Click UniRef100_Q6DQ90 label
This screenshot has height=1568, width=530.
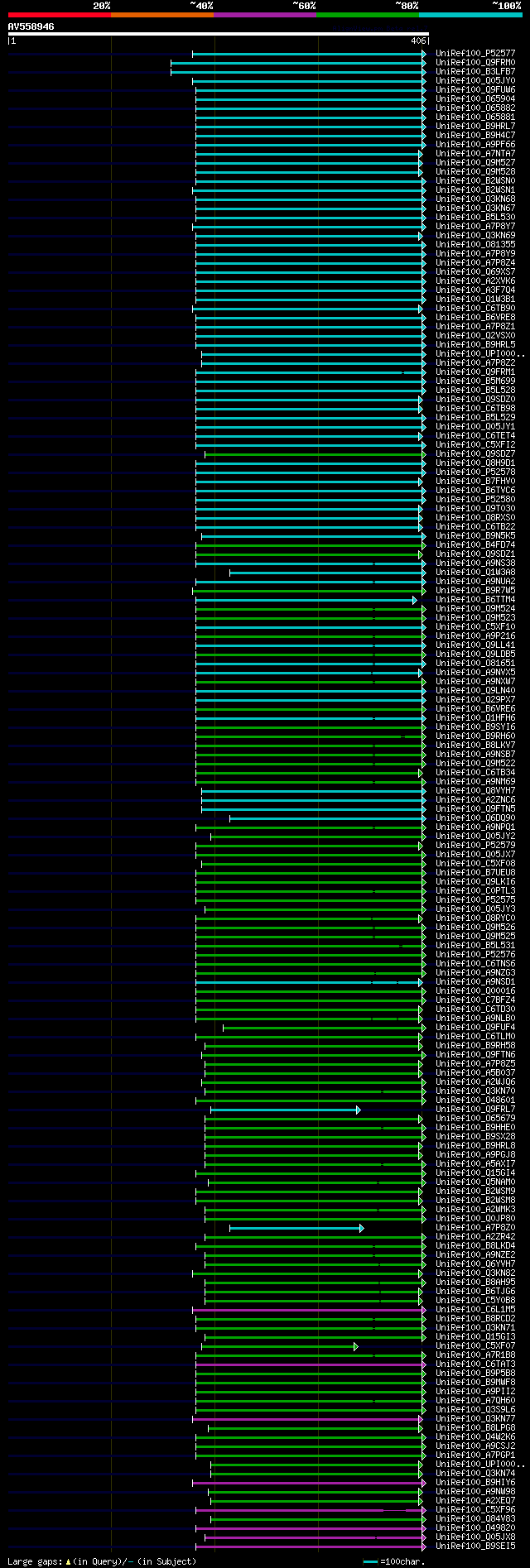coord(475,818)
